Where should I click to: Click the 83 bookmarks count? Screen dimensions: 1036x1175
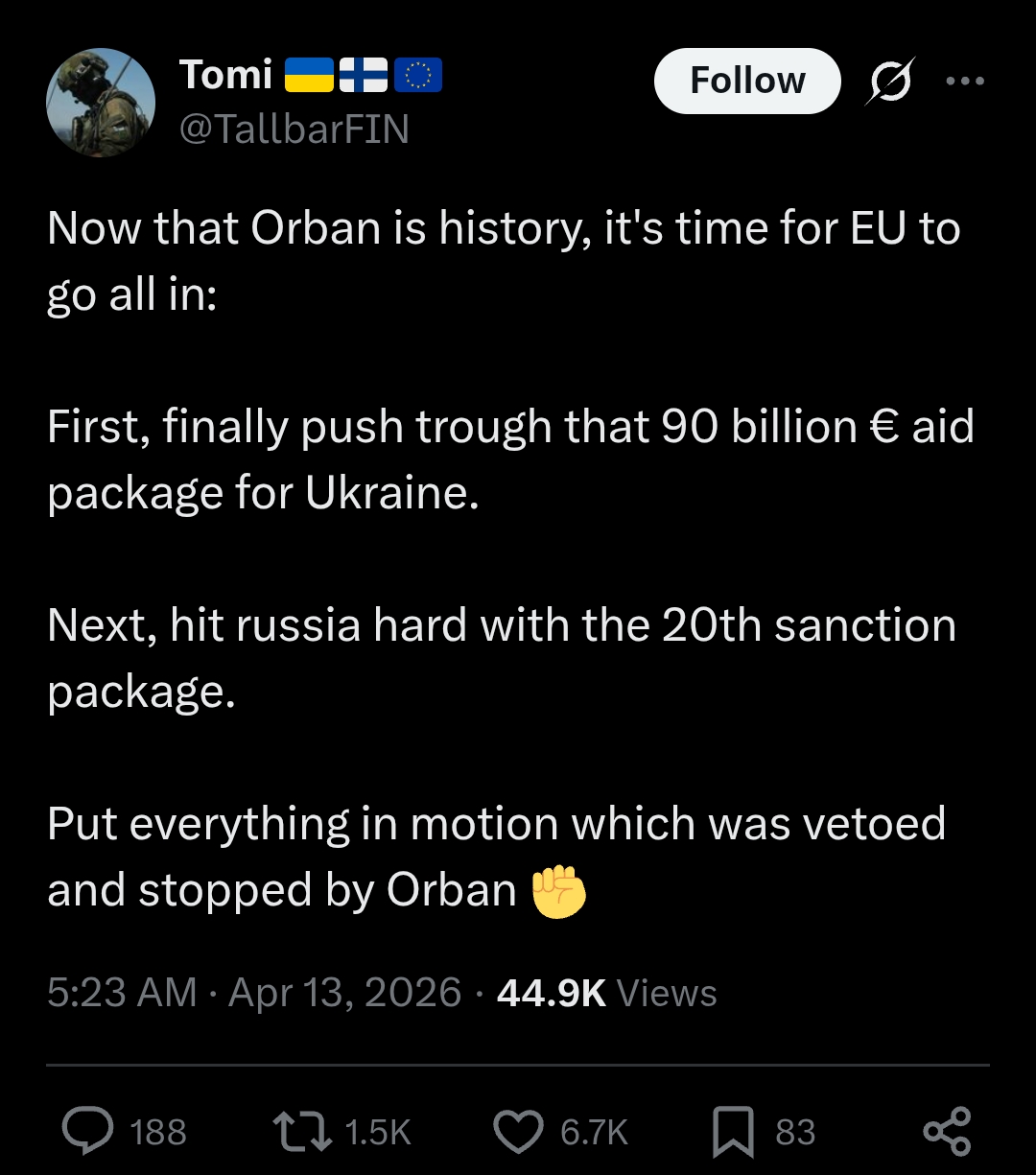pyautogui.click(x=795, y=1133)
